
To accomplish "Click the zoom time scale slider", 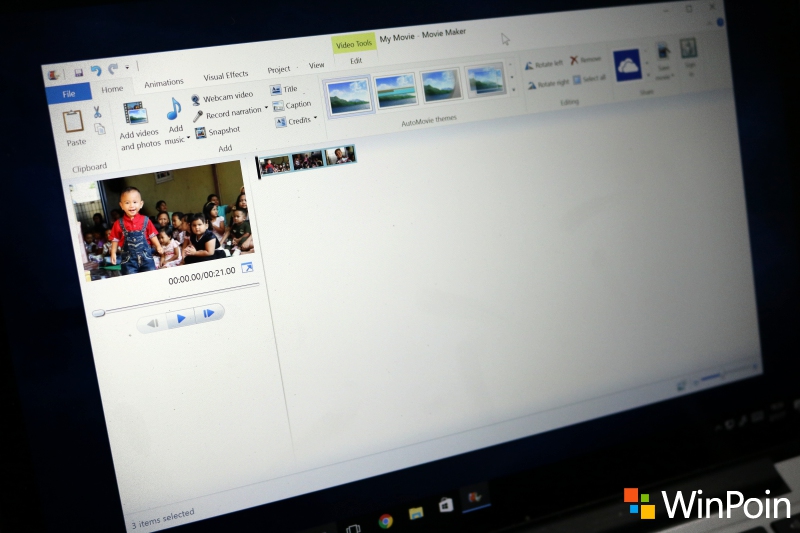I will 722,376.
